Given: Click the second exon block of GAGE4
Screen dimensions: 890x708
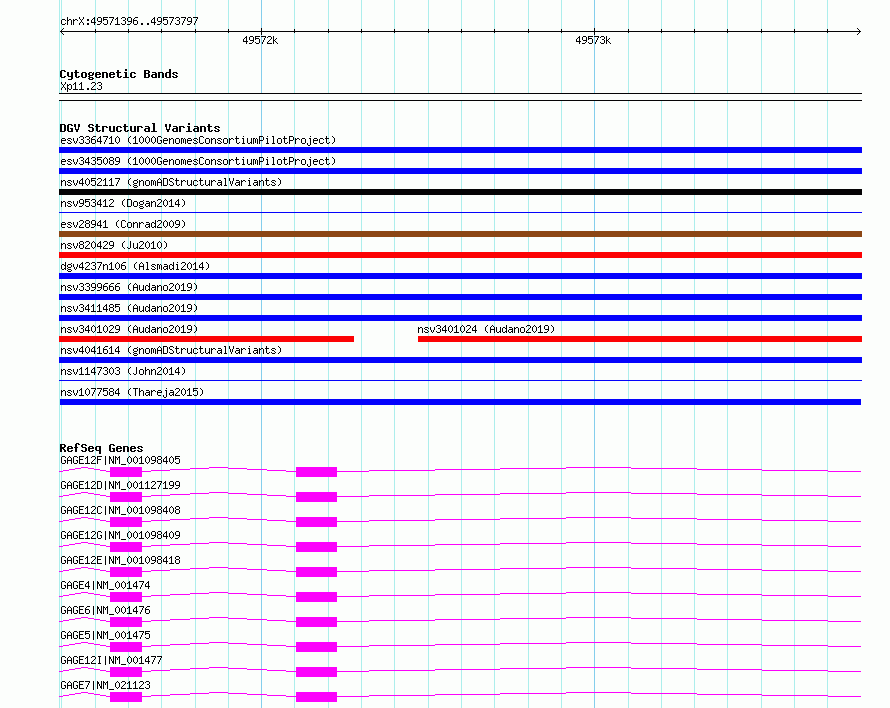Looking at the screenshot, I should pos(316,597).
